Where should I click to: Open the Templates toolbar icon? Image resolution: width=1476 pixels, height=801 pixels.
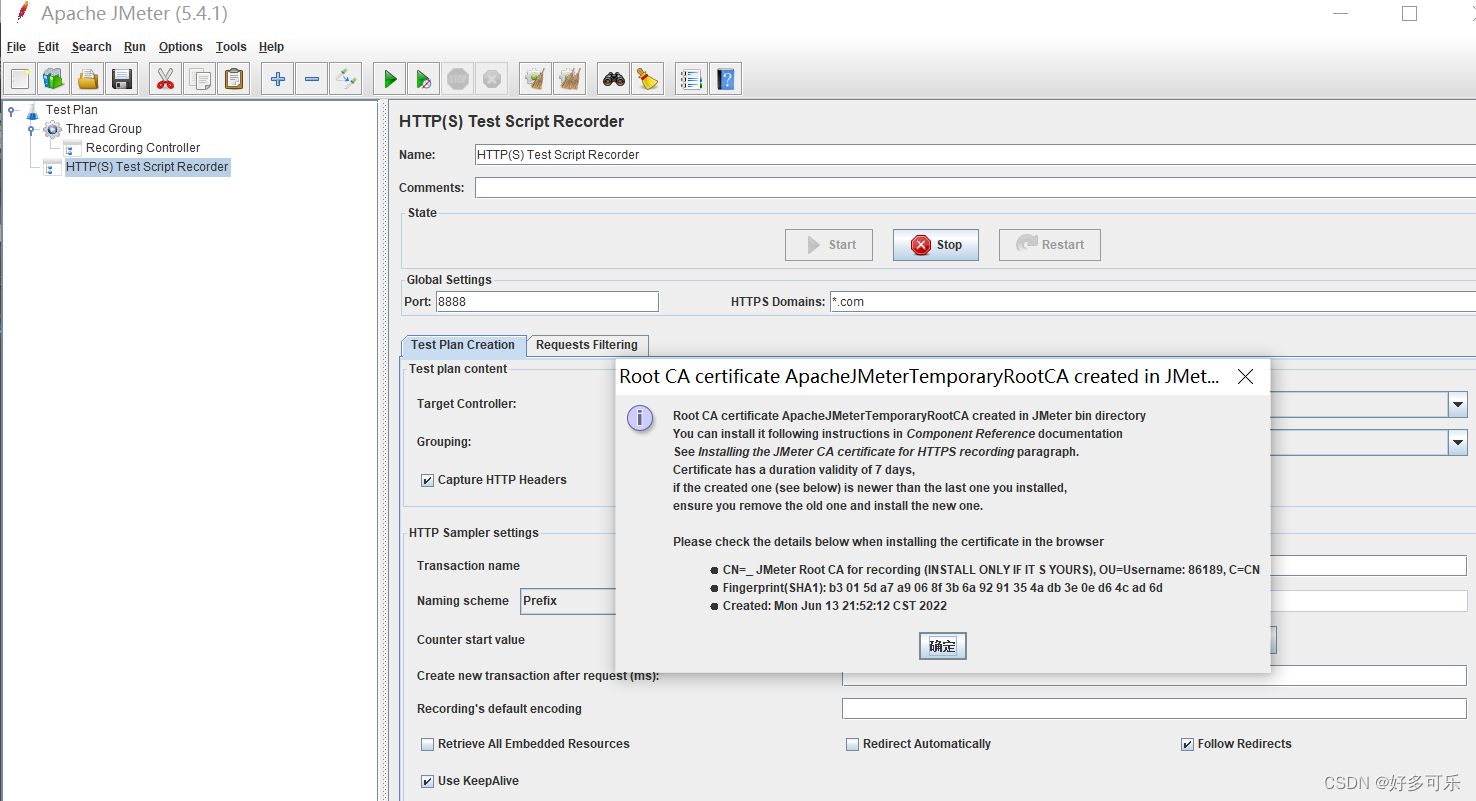54,79
